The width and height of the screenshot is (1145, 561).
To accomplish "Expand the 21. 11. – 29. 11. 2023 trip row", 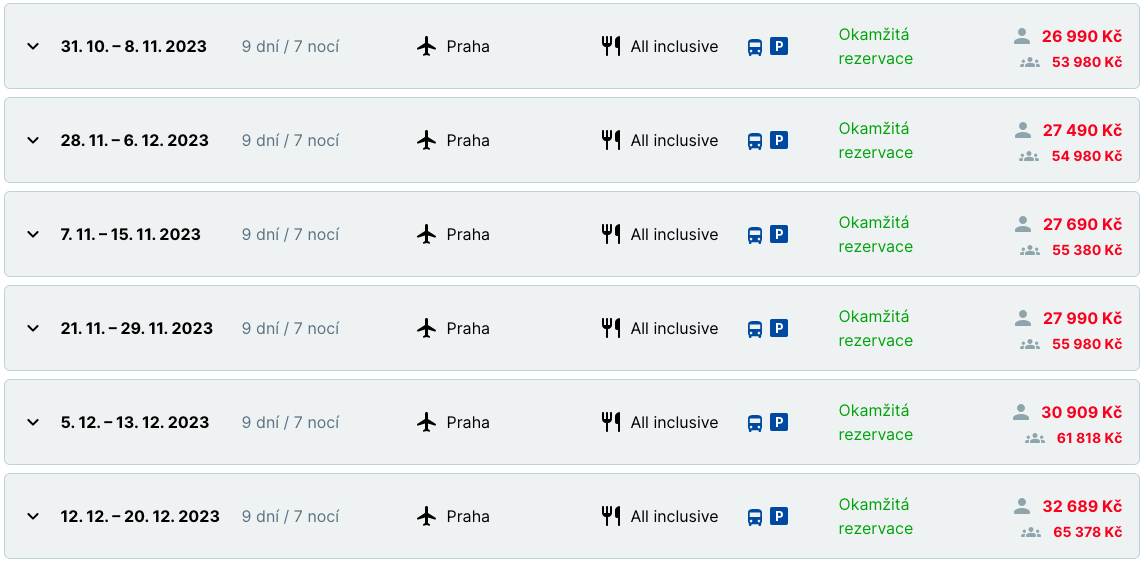I will [x=33, y=328].
